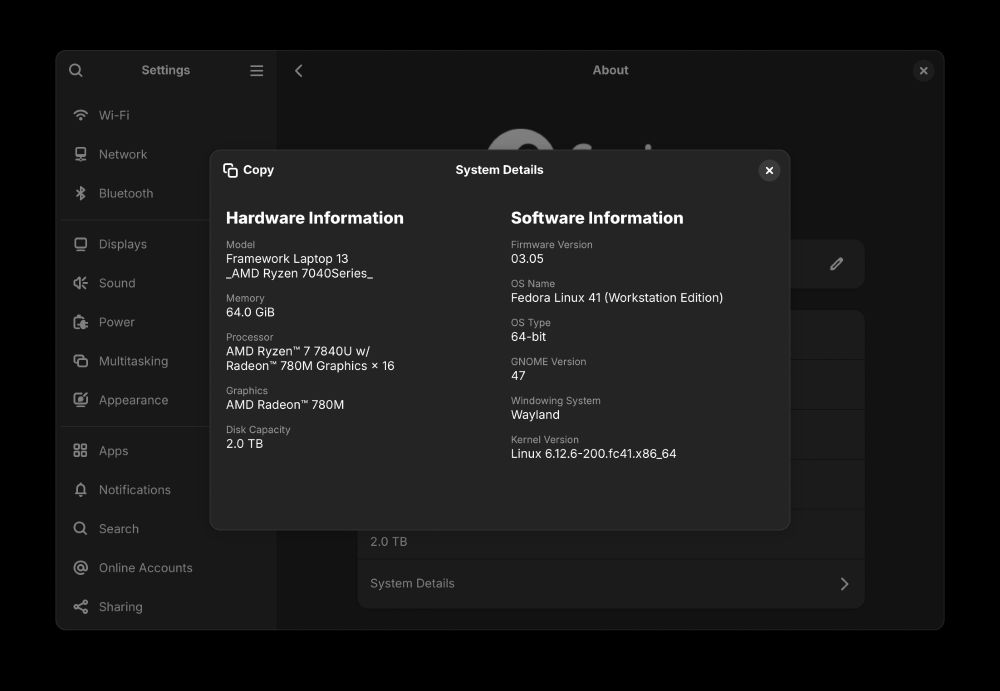1000x691 pixels.
Task: Open the Settings hamburger menu
Action: (256, 70)
